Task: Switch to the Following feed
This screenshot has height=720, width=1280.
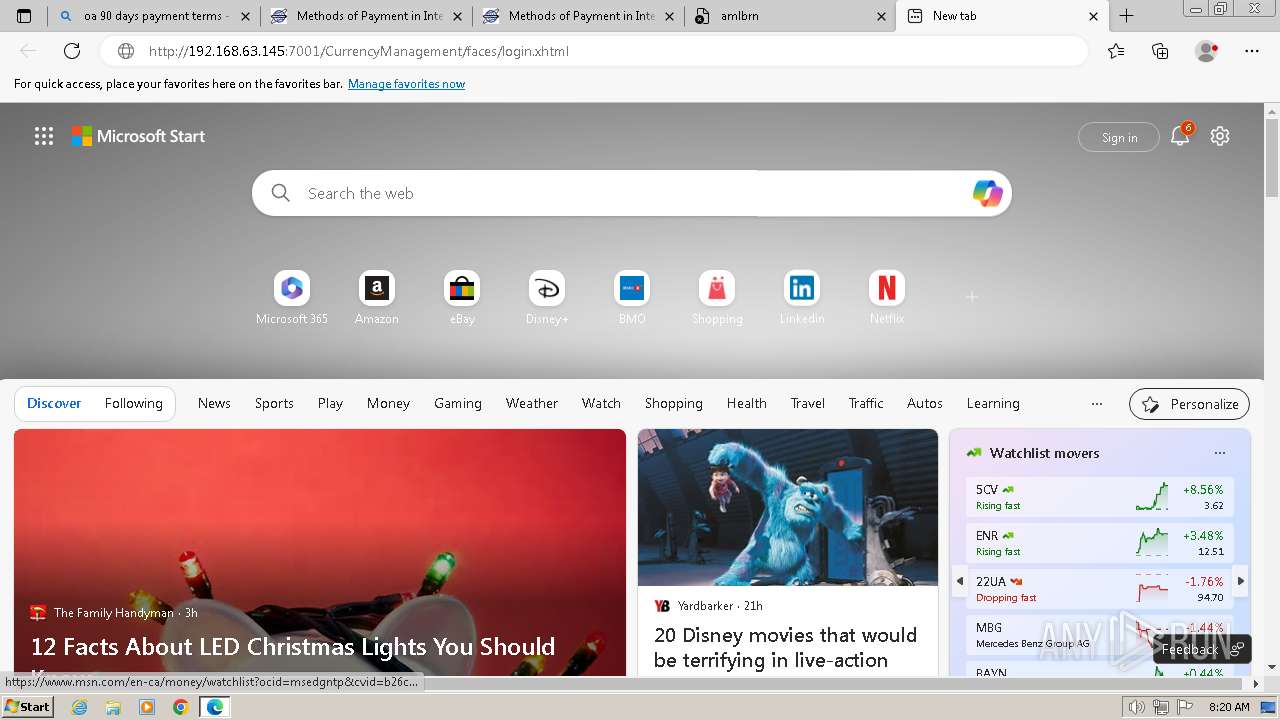Action: tap(134, 403)
